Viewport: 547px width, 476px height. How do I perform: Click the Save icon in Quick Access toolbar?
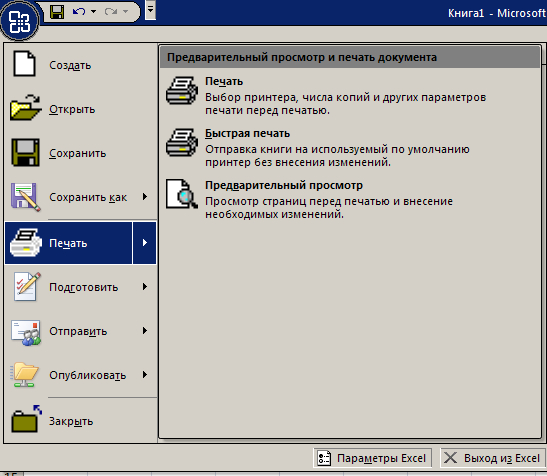coord(57,12)
